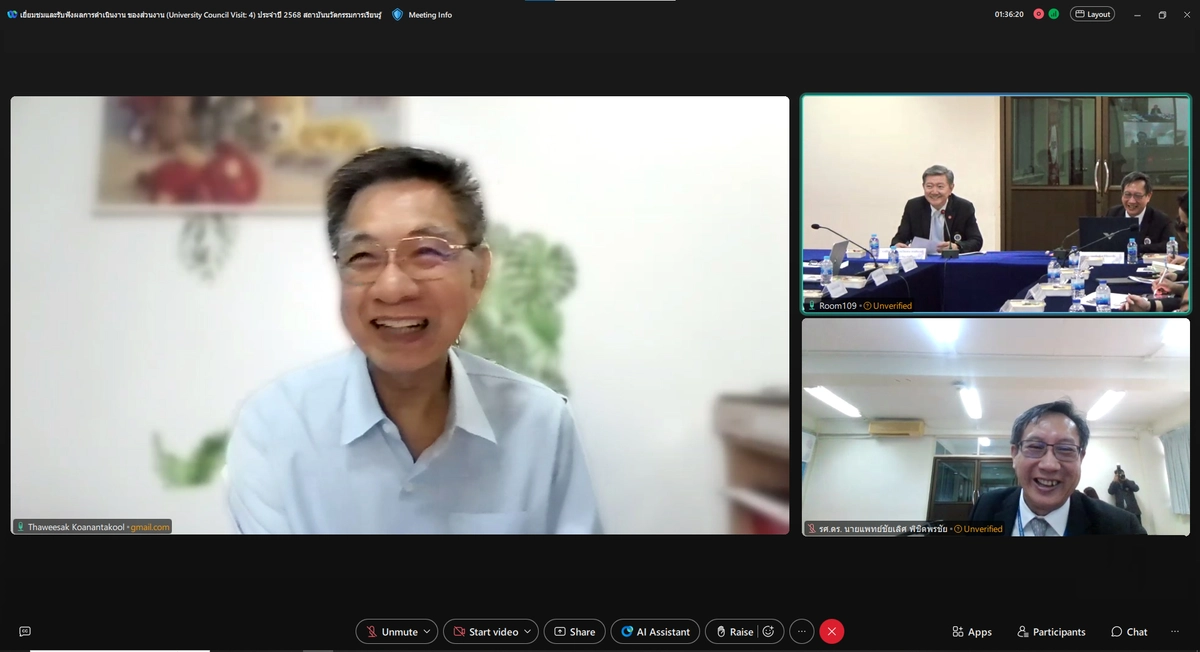
Task: Change the view via Layout button
Action: [1092, 14]
